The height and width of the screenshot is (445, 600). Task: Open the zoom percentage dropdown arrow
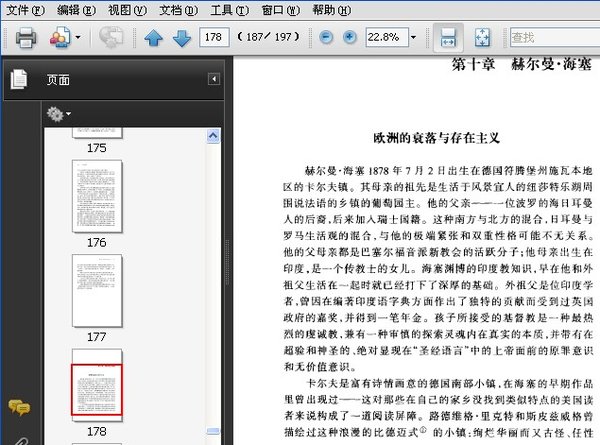point(413,37)
